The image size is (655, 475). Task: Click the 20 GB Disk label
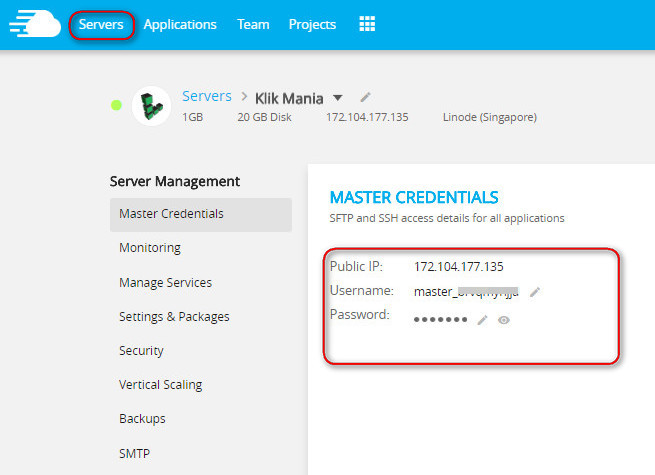(264, 117)
